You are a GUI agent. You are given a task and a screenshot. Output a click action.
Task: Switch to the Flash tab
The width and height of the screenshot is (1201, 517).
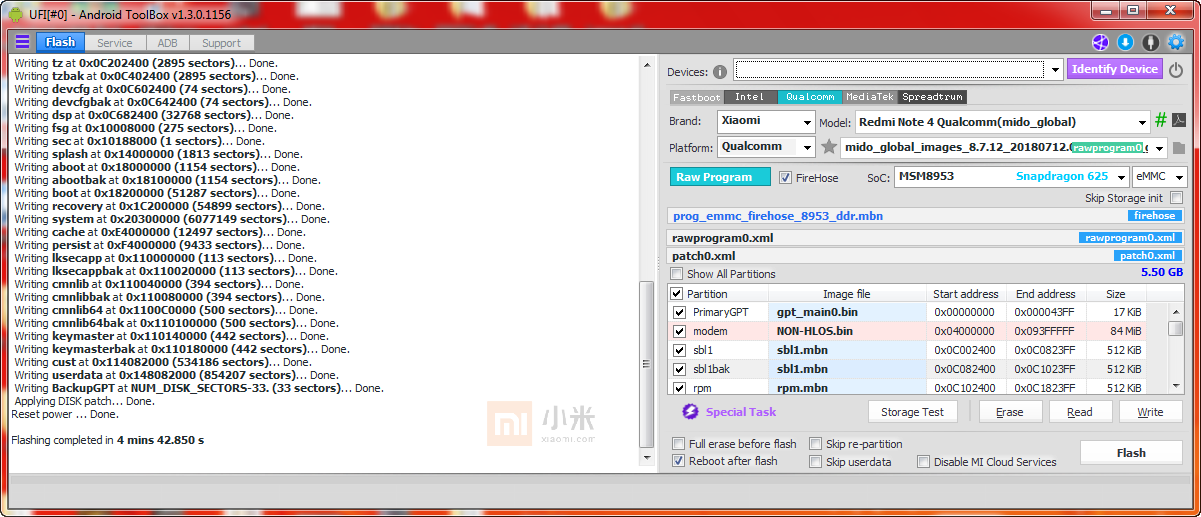pos(60,42)
